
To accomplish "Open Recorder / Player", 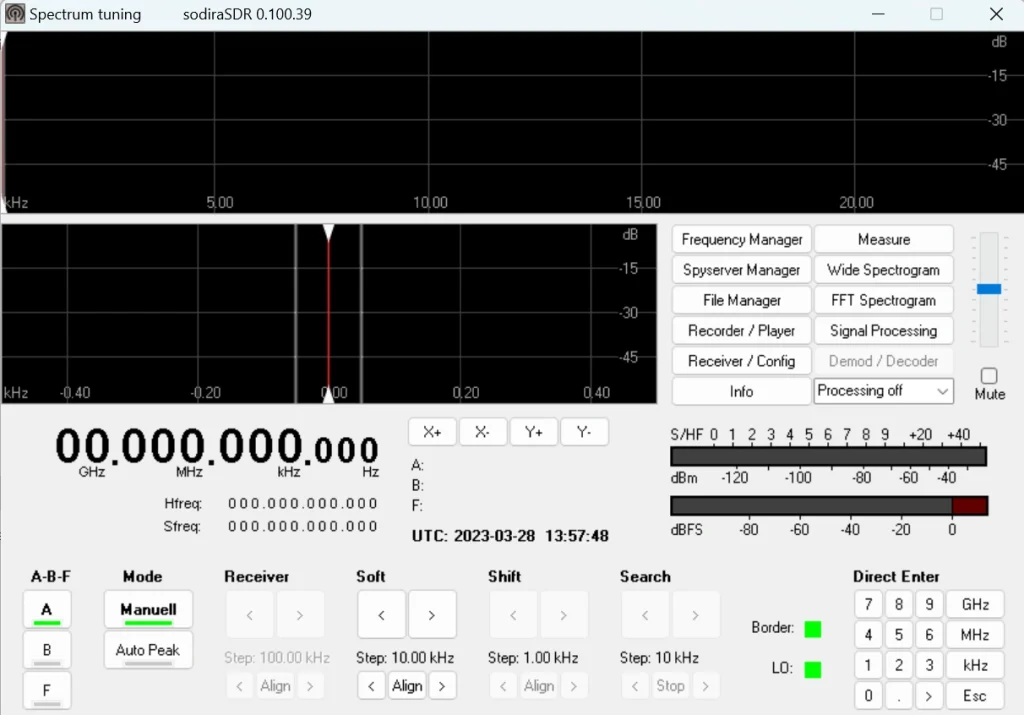I will click(x=741, y=330).
